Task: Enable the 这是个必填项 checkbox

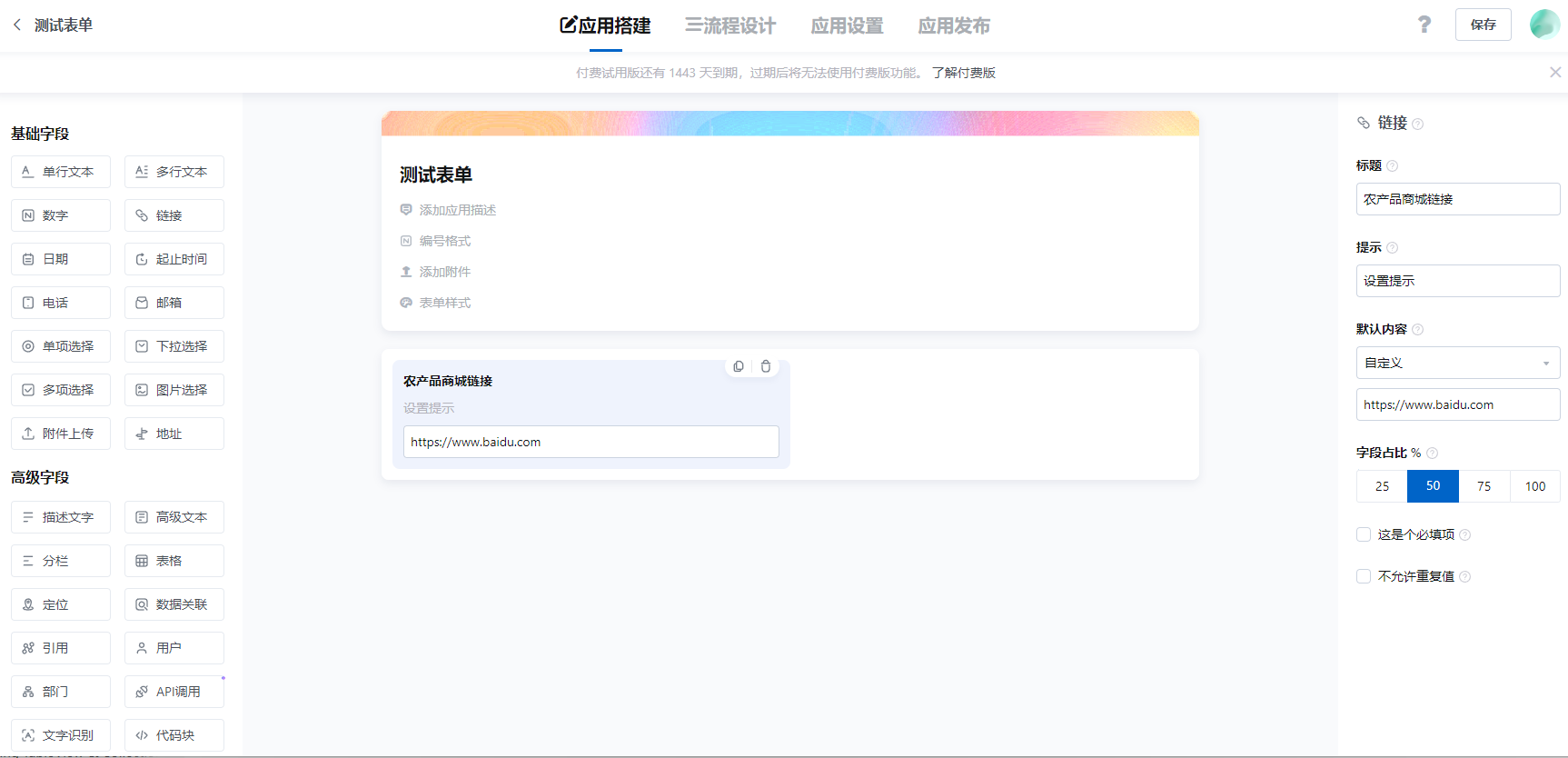Action: point(1364,534)
